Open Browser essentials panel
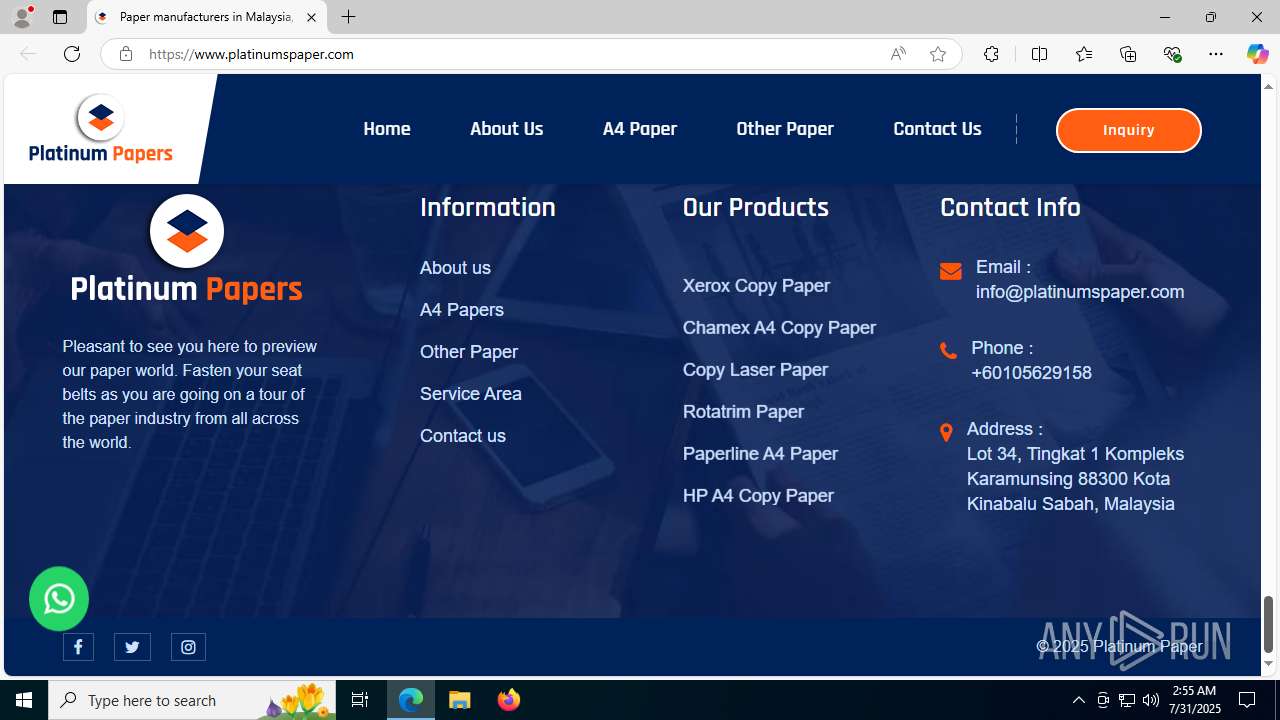This screenshot has width=1280, height=720. [x=1172, y=54]
